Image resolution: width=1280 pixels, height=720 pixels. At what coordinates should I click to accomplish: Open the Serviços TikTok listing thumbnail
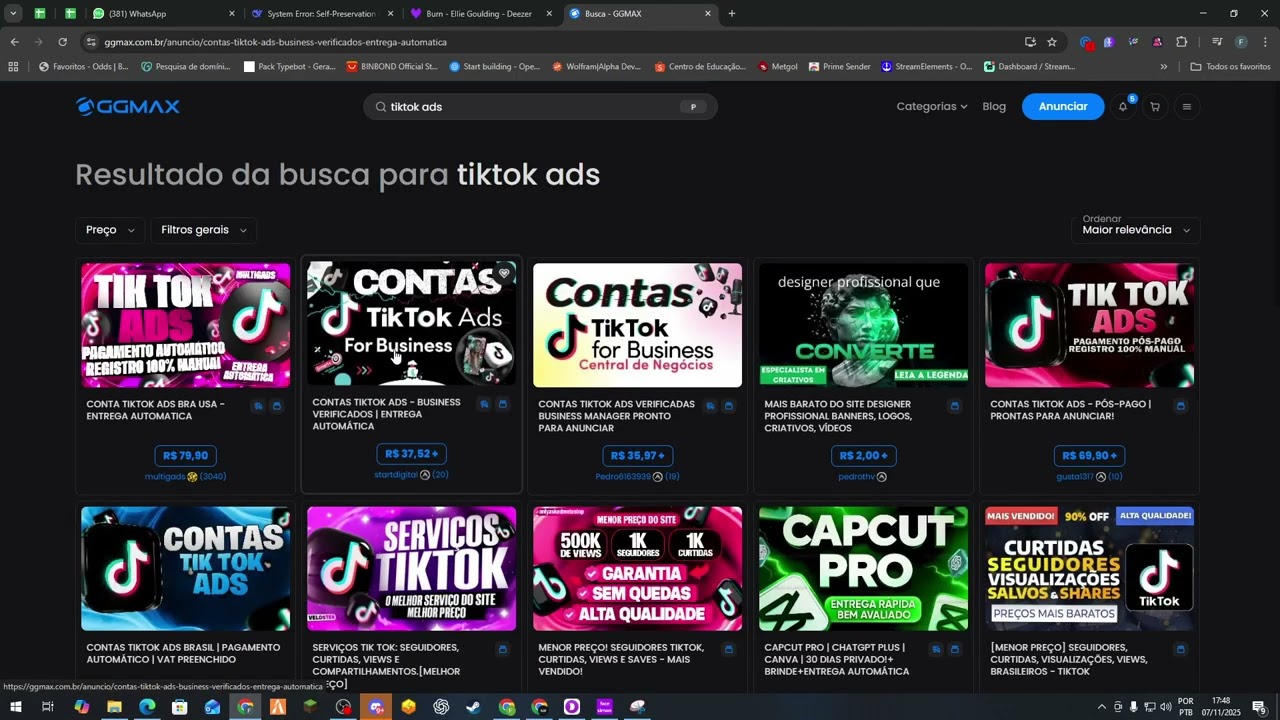click(x=411, y=568)
